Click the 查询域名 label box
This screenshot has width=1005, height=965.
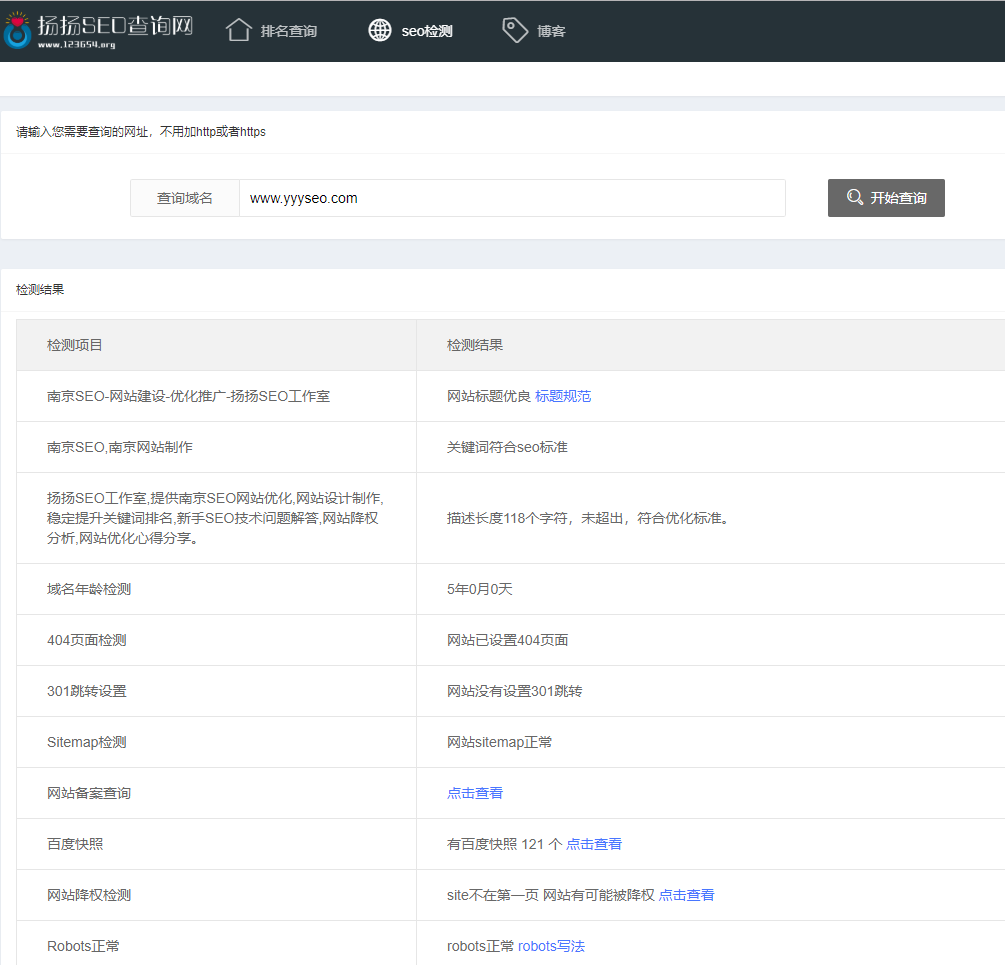pos(184,197)
